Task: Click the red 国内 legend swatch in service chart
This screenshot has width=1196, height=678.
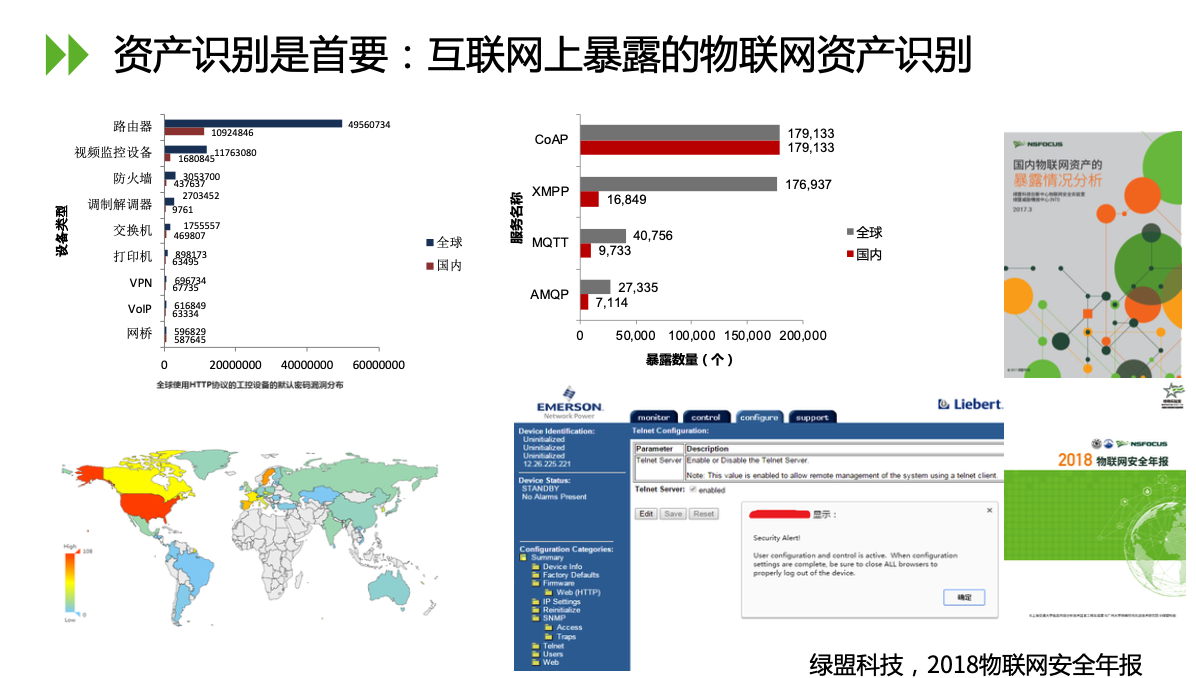Action: point(849,255)
